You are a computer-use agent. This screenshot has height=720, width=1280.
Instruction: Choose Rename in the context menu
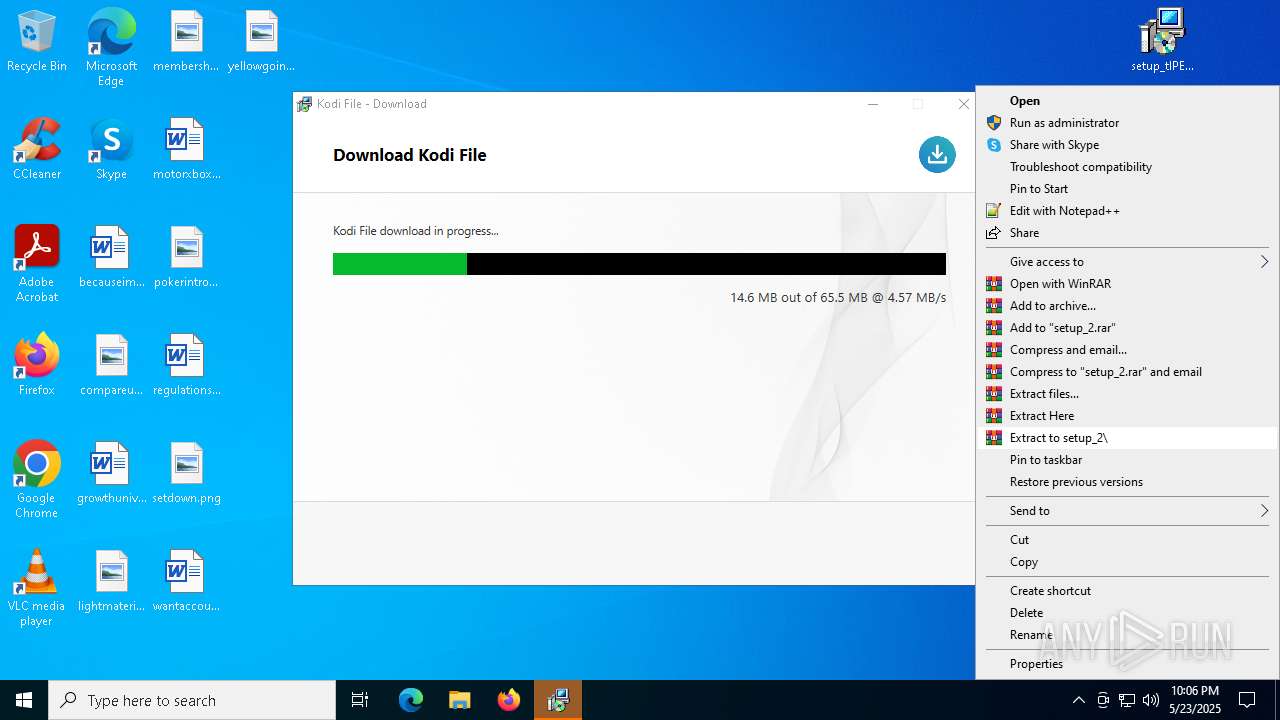click(1127, 635)
